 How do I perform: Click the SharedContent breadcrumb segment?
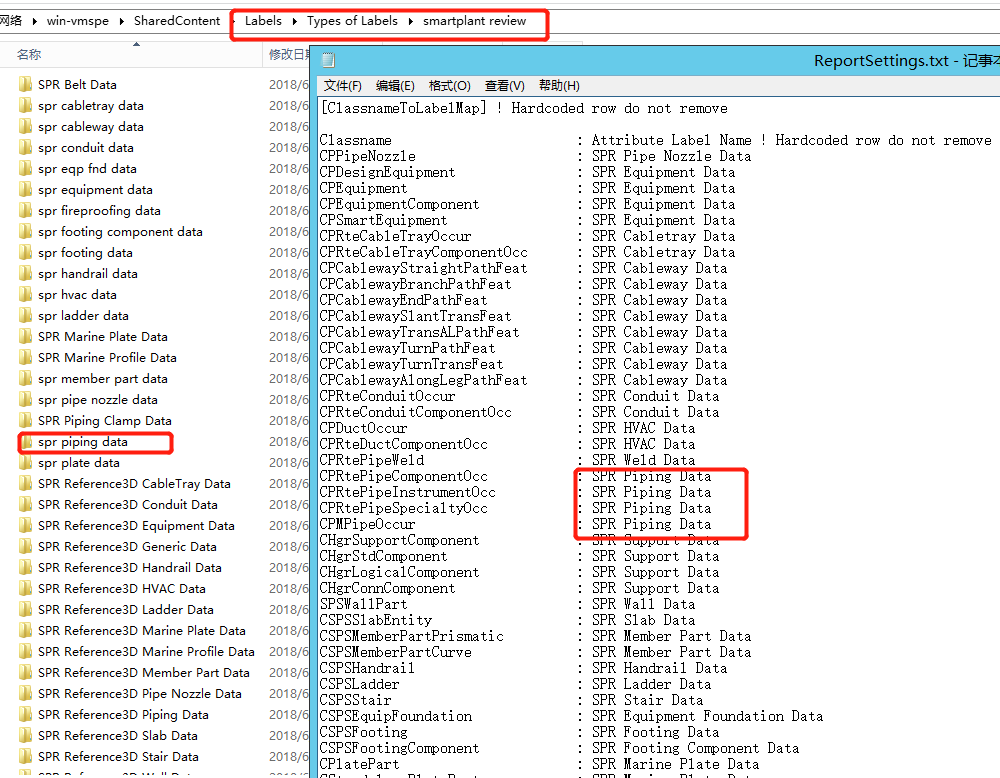click(177, 21)
